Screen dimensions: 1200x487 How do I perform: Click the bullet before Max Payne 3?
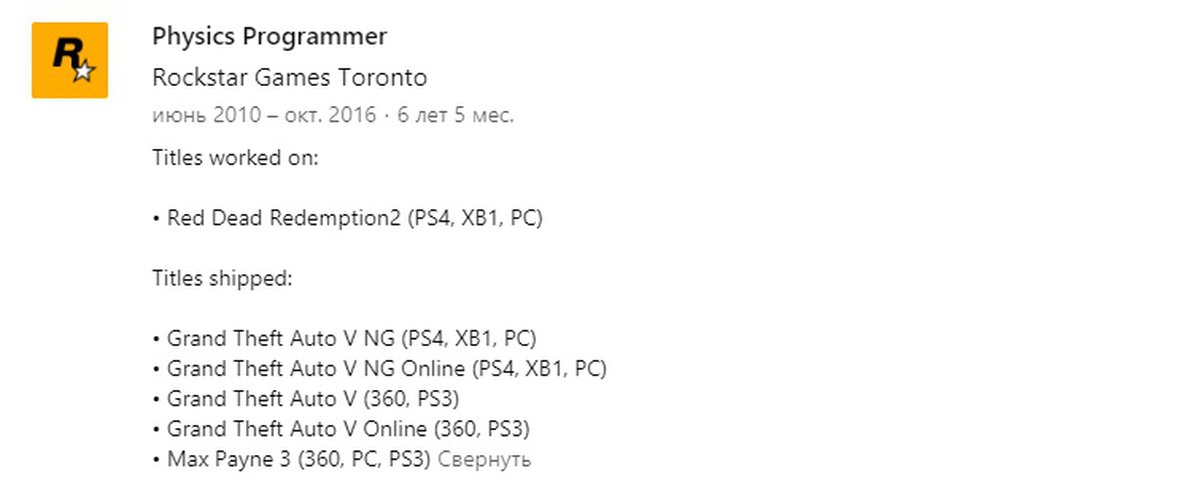point(157,460)
